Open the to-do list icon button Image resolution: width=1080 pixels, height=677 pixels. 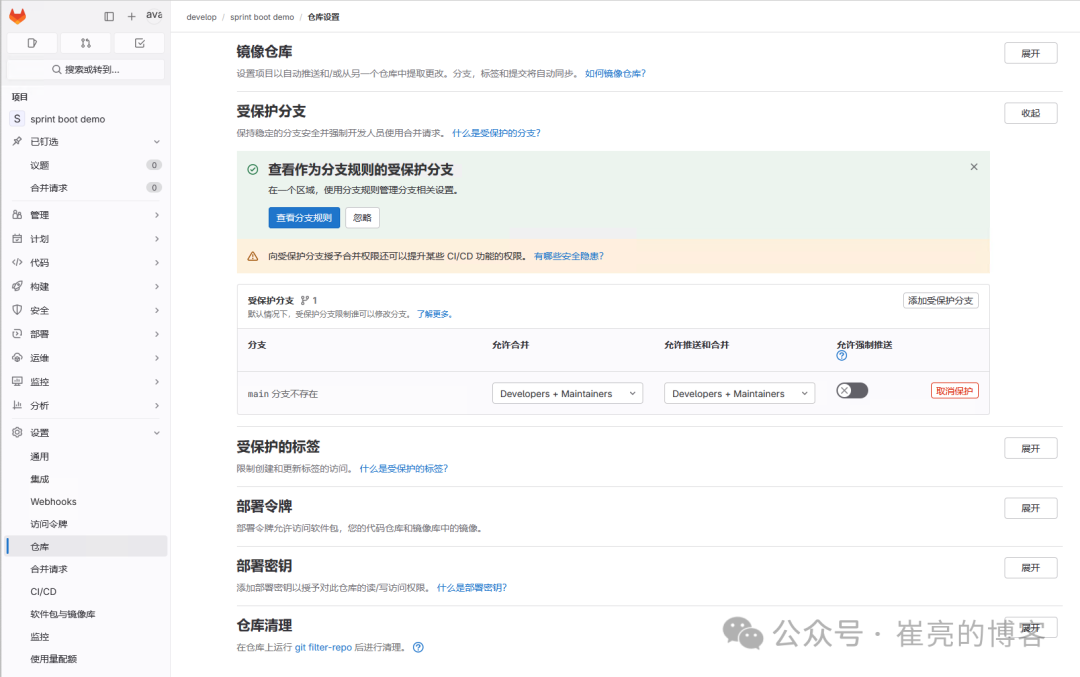coord(139,43)
